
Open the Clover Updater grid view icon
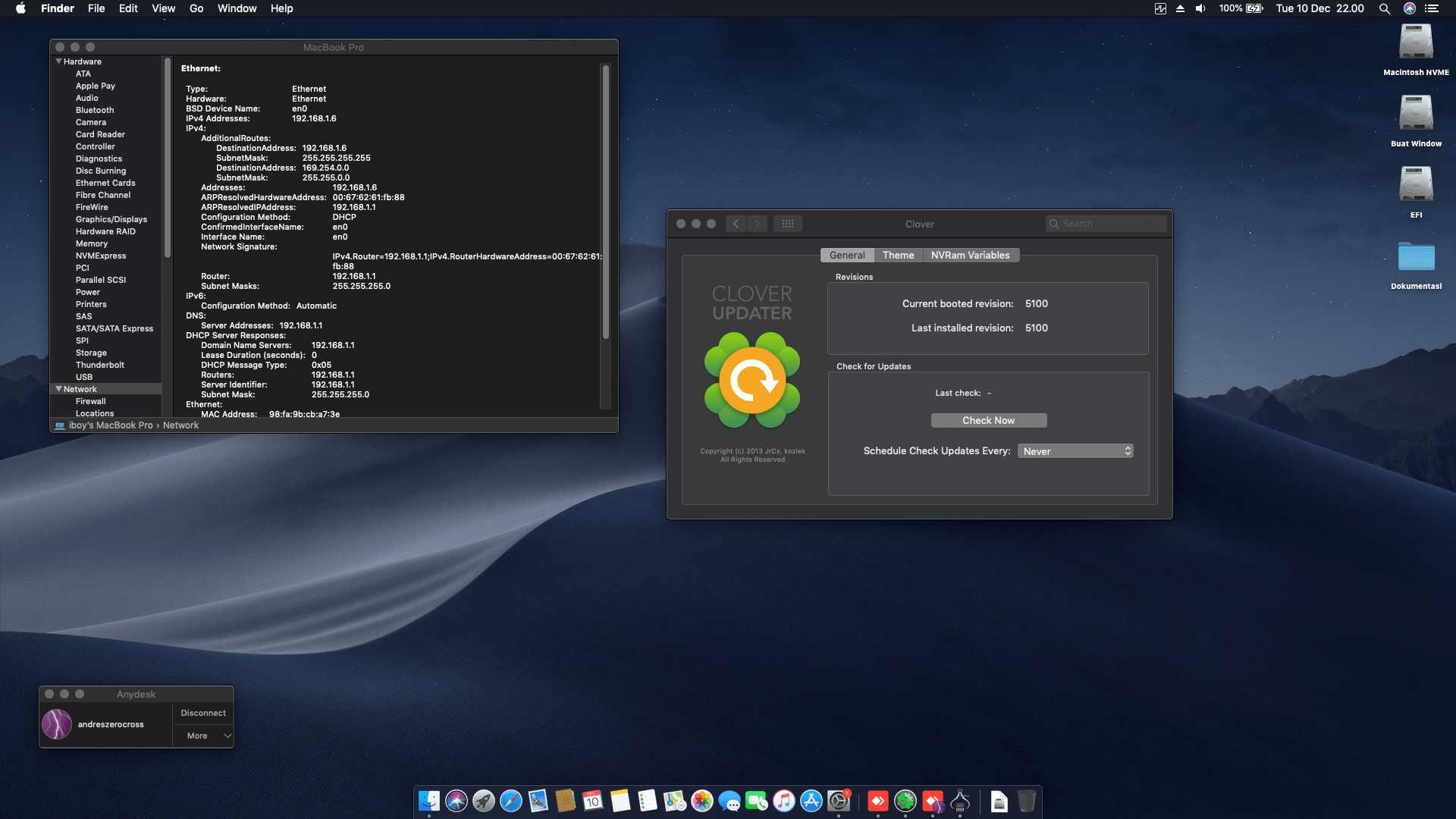click(788, 224)
